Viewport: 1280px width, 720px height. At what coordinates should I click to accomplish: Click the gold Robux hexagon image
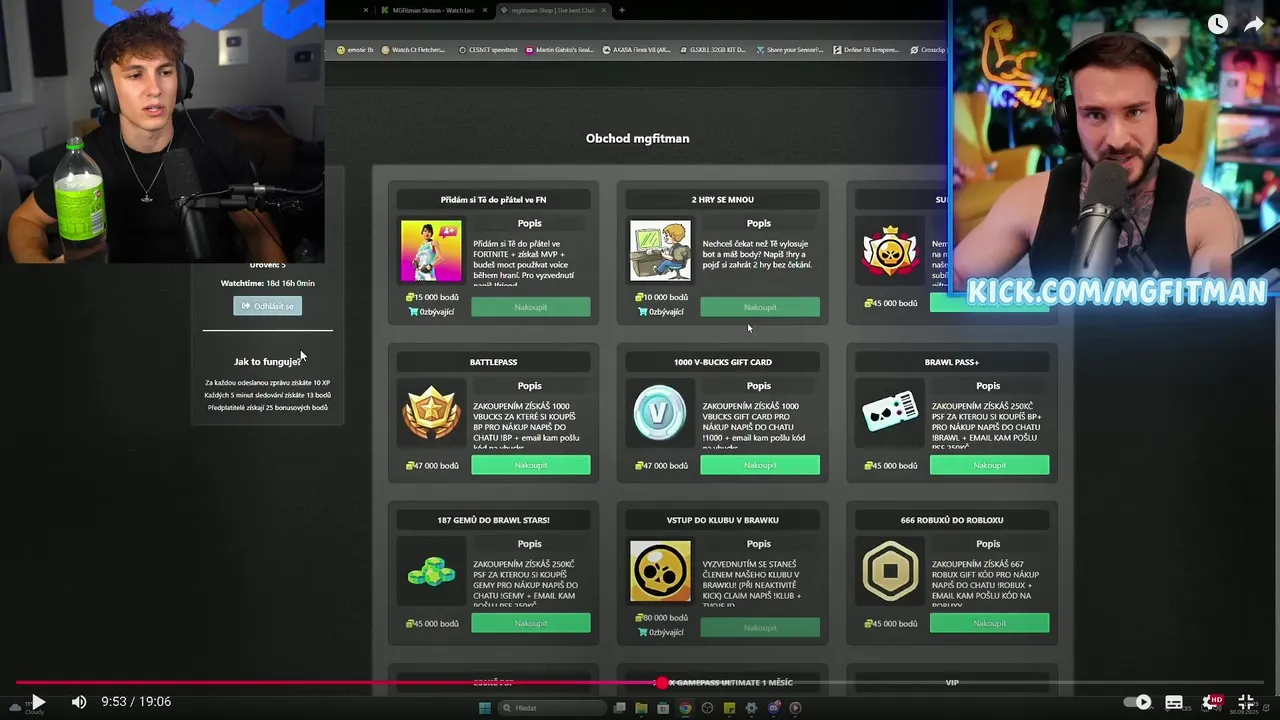(x=889, y=572)
